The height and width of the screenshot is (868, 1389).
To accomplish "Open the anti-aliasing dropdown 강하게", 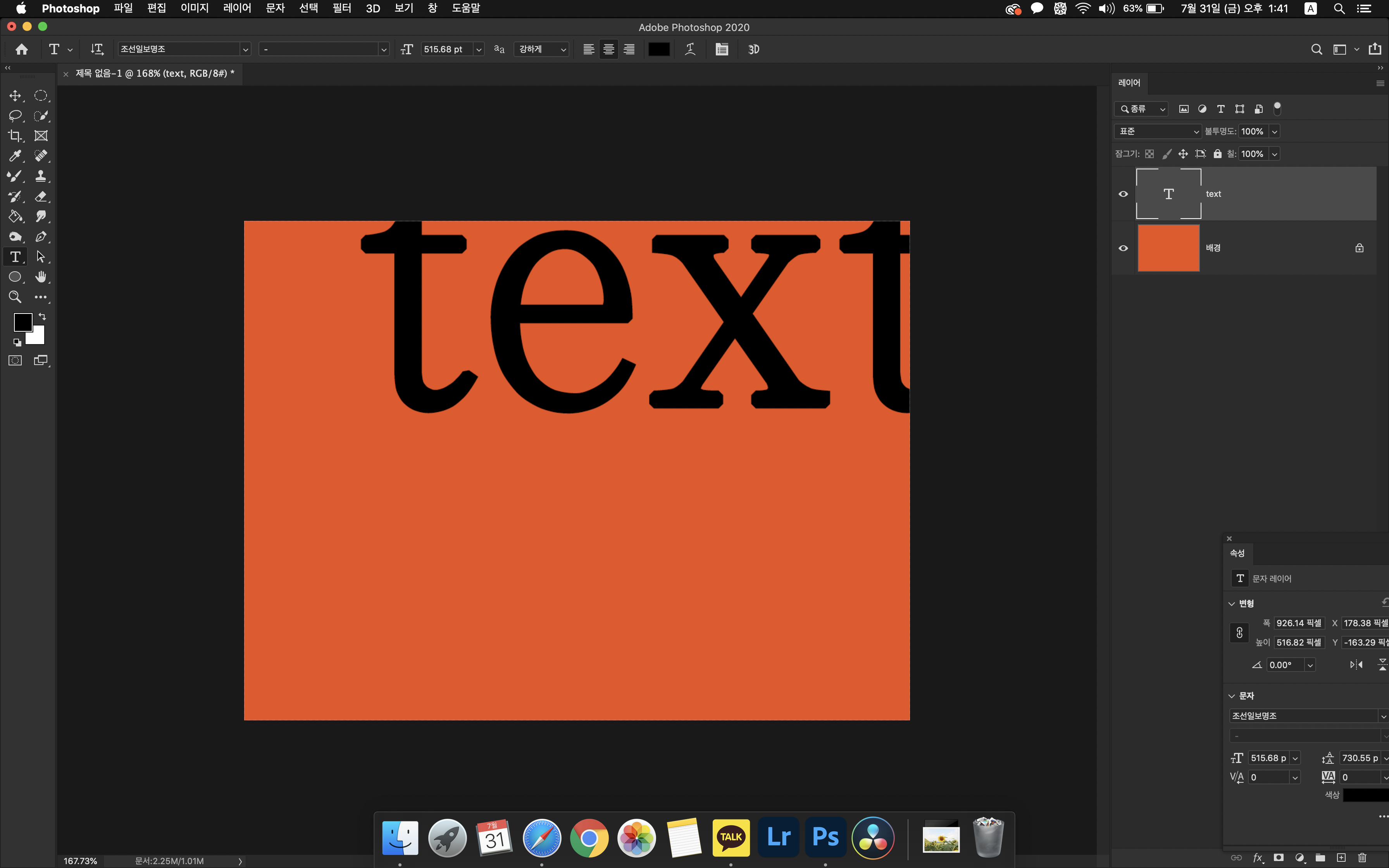I will coord(542,49).
